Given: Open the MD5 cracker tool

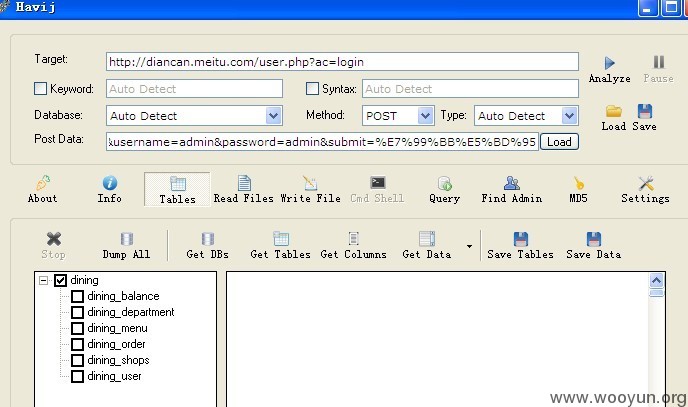Looking at the screenshot, I should click(578, 189).
